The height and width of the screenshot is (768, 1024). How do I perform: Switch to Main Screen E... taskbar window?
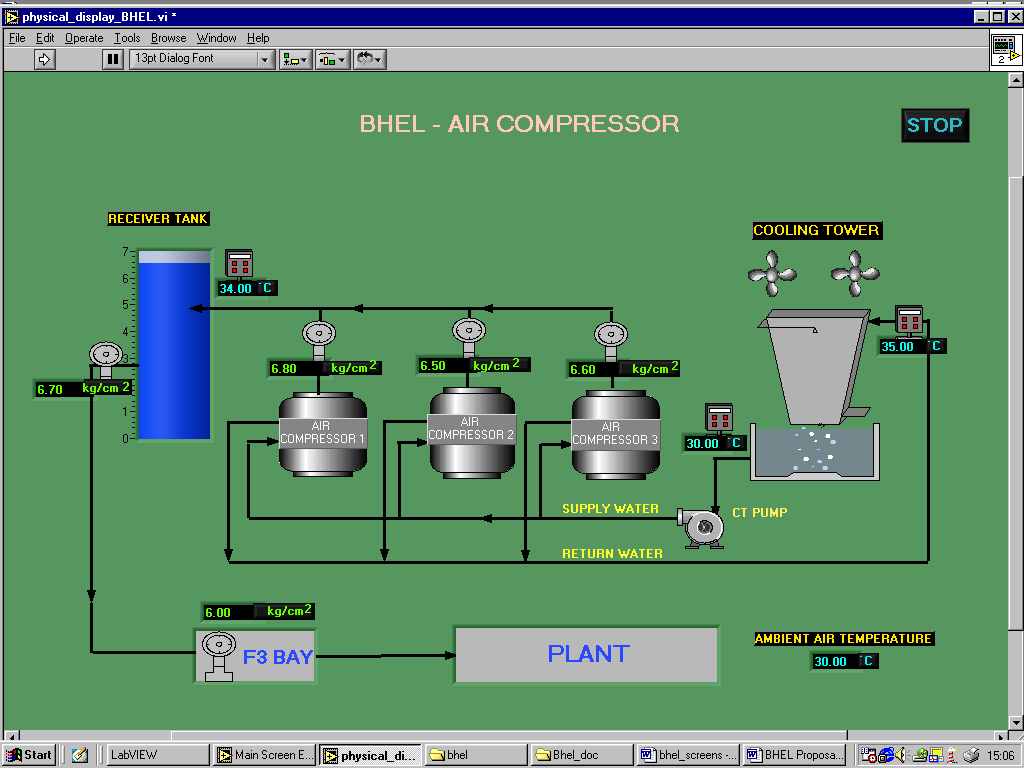(264, 755)
